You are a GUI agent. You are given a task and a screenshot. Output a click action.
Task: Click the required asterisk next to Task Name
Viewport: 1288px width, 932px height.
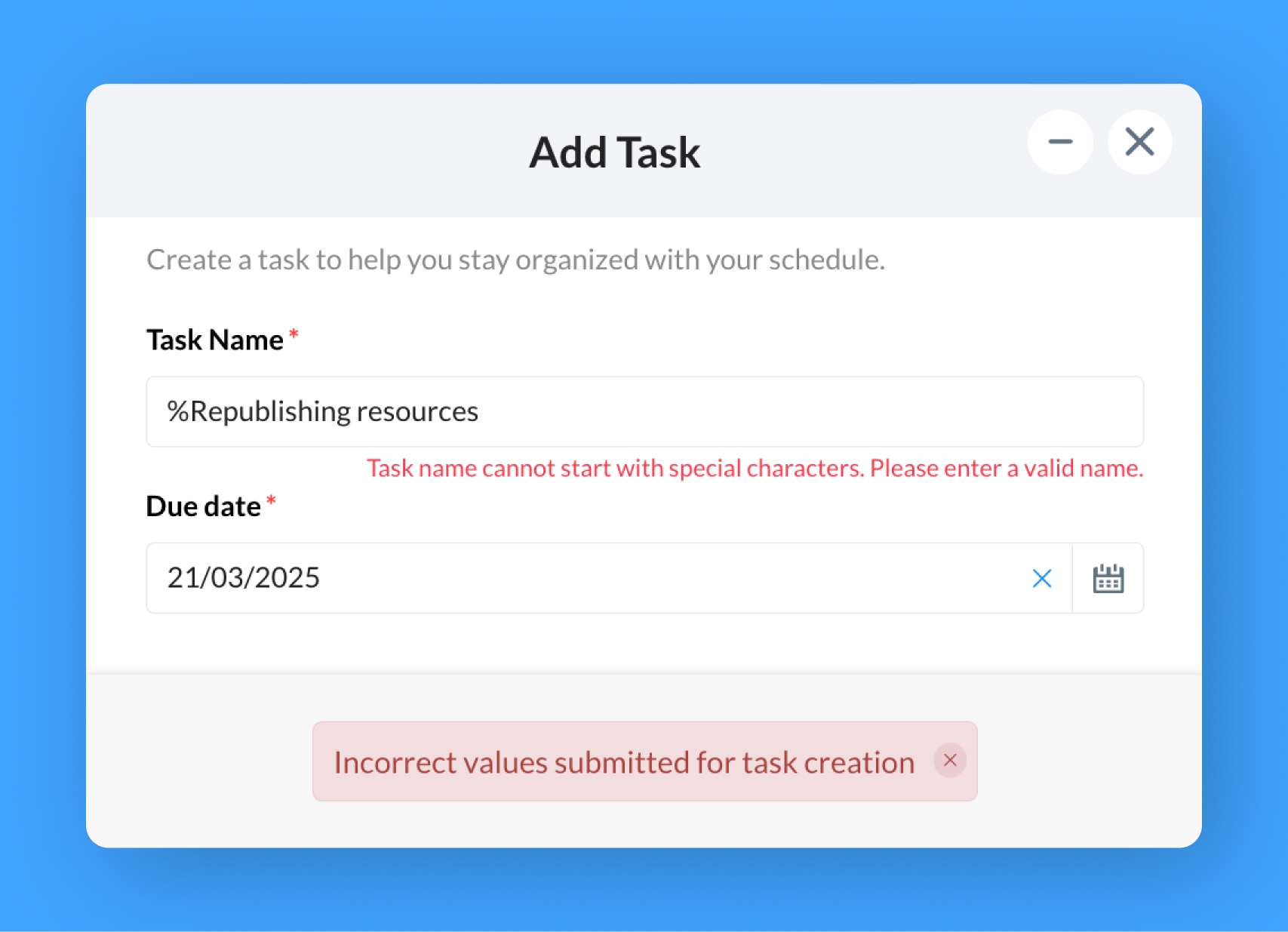point(293,336)
